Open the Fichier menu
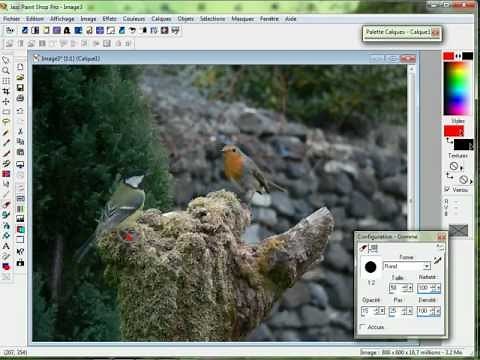480x360 pixels. pos(12,19)
